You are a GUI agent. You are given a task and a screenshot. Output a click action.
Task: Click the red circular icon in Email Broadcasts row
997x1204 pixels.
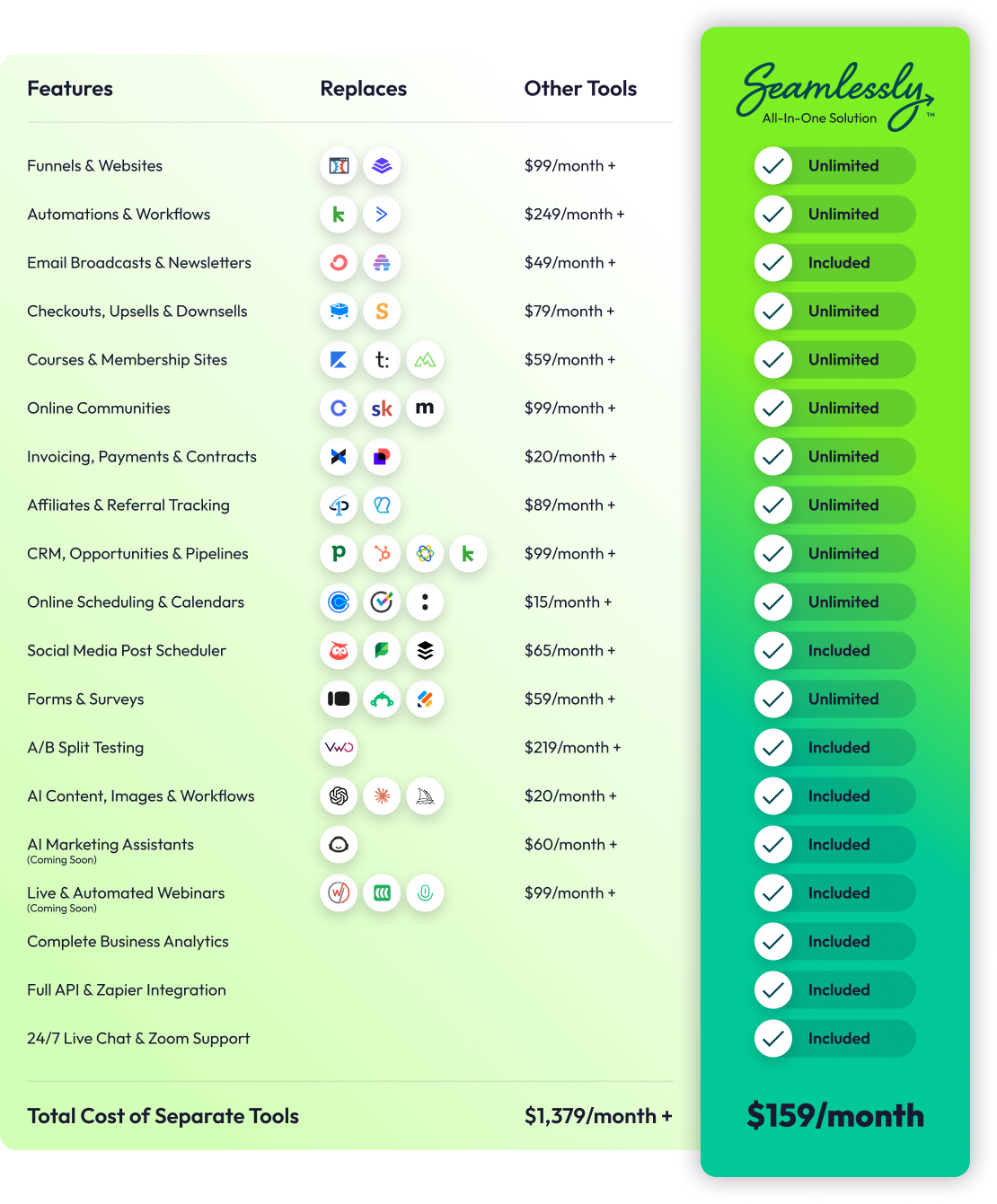(339, 263)
